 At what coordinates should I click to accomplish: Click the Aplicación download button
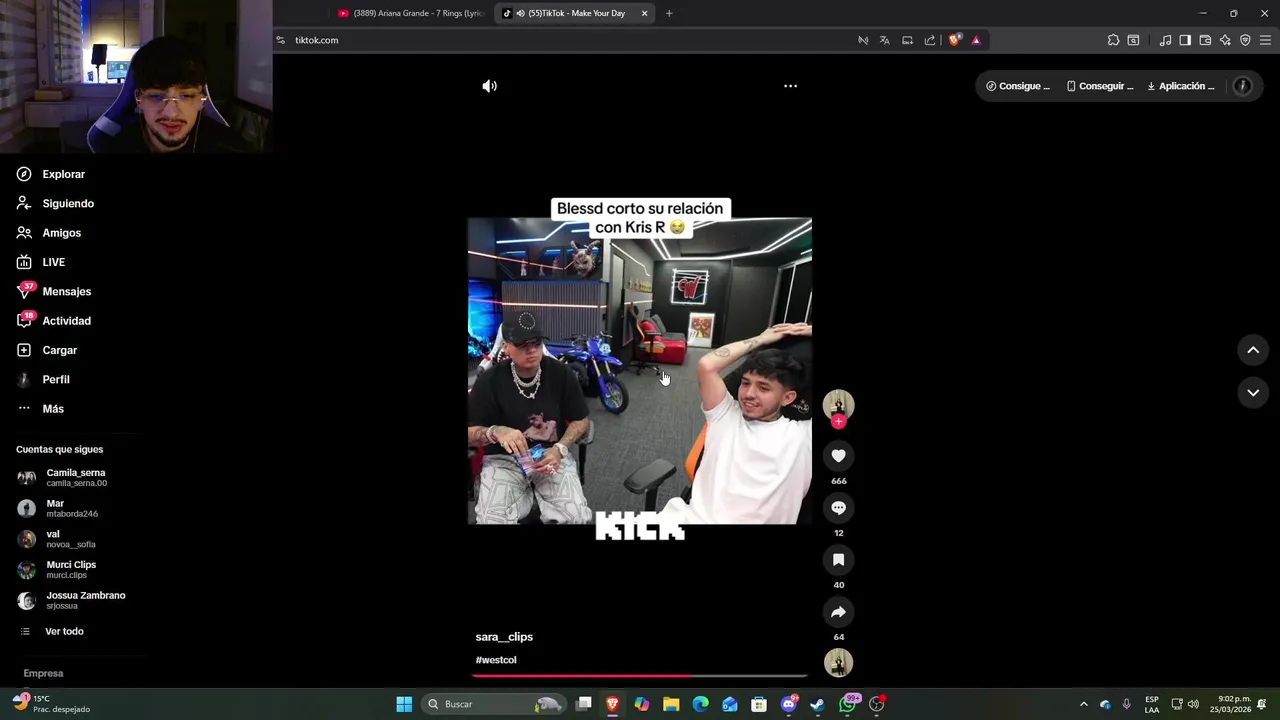click(x=1181, y=86)
